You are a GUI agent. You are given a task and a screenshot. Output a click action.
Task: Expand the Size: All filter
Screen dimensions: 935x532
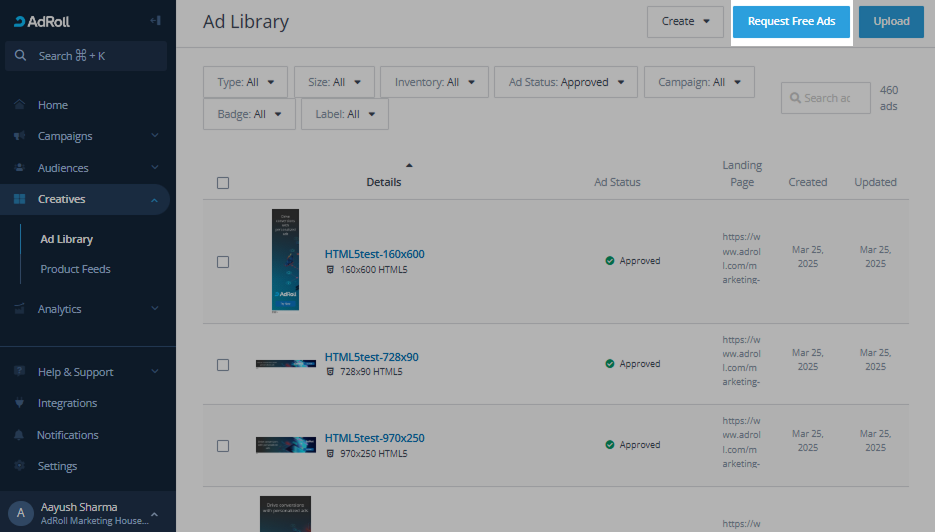point(334,82)
